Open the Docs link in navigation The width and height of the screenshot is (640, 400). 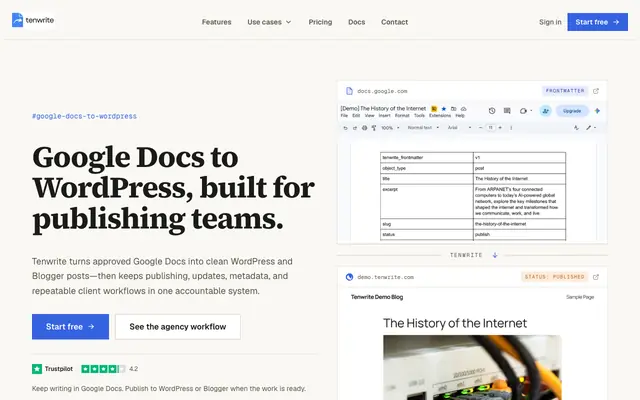click(x=356, y=22)
